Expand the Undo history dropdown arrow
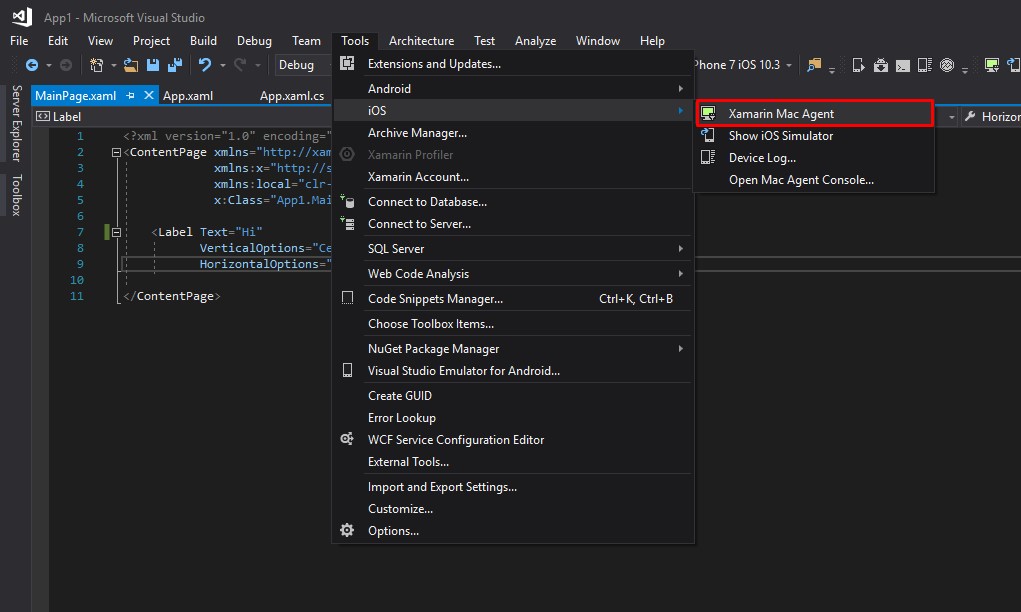Viewport: 1021px width, 612px height. point(222,65)
